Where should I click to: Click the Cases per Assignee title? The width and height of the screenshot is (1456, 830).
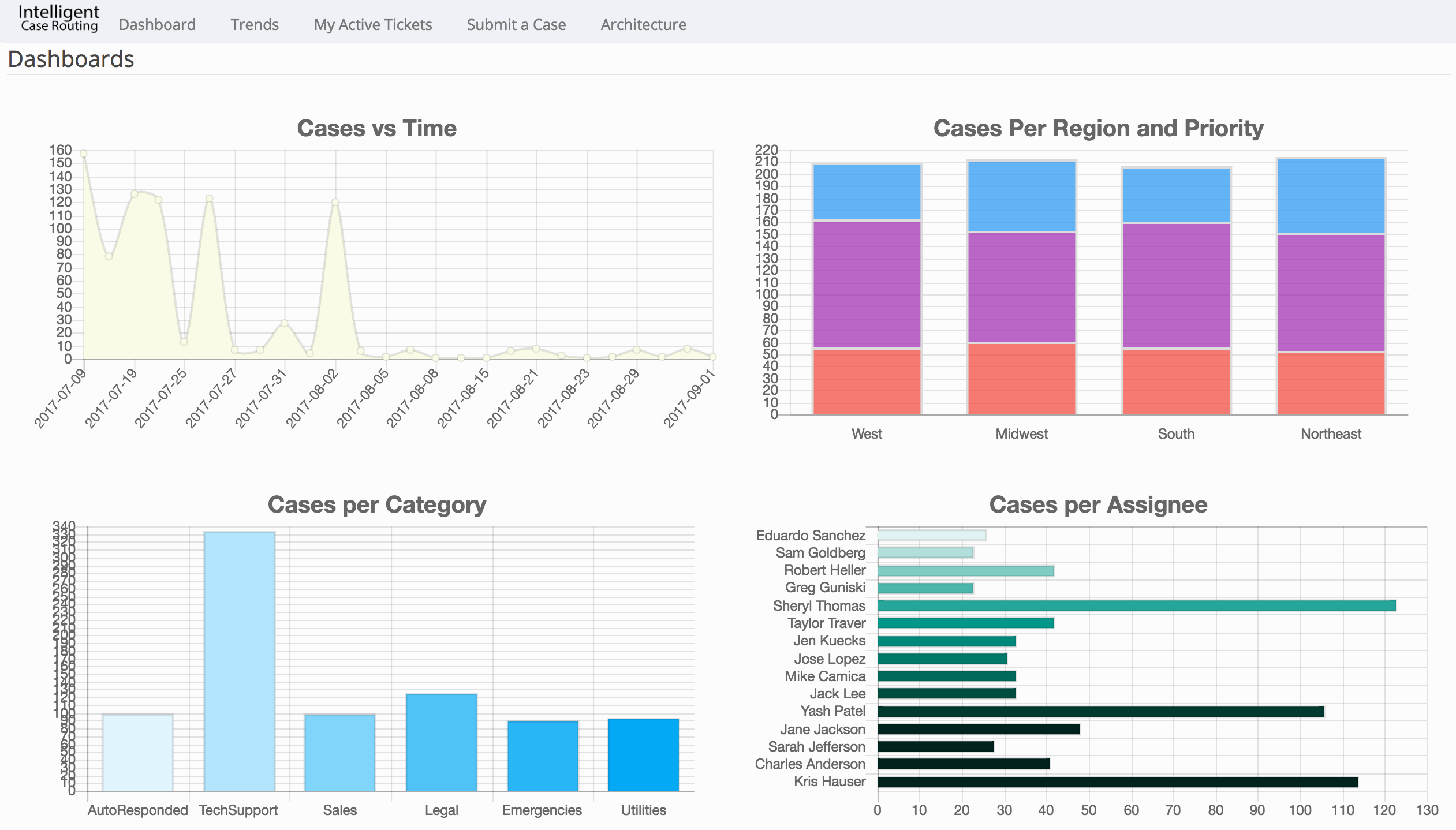pos(1098,504)
